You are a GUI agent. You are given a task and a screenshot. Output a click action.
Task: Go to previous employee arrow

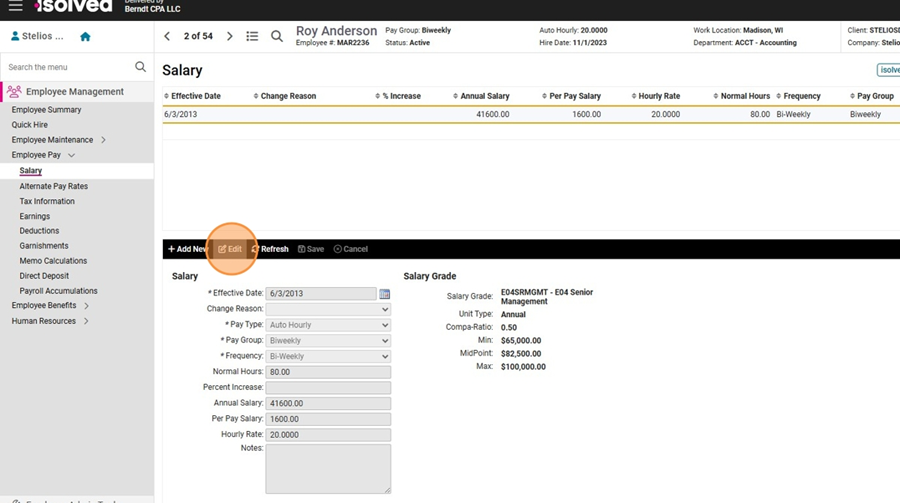coord(167,36)
